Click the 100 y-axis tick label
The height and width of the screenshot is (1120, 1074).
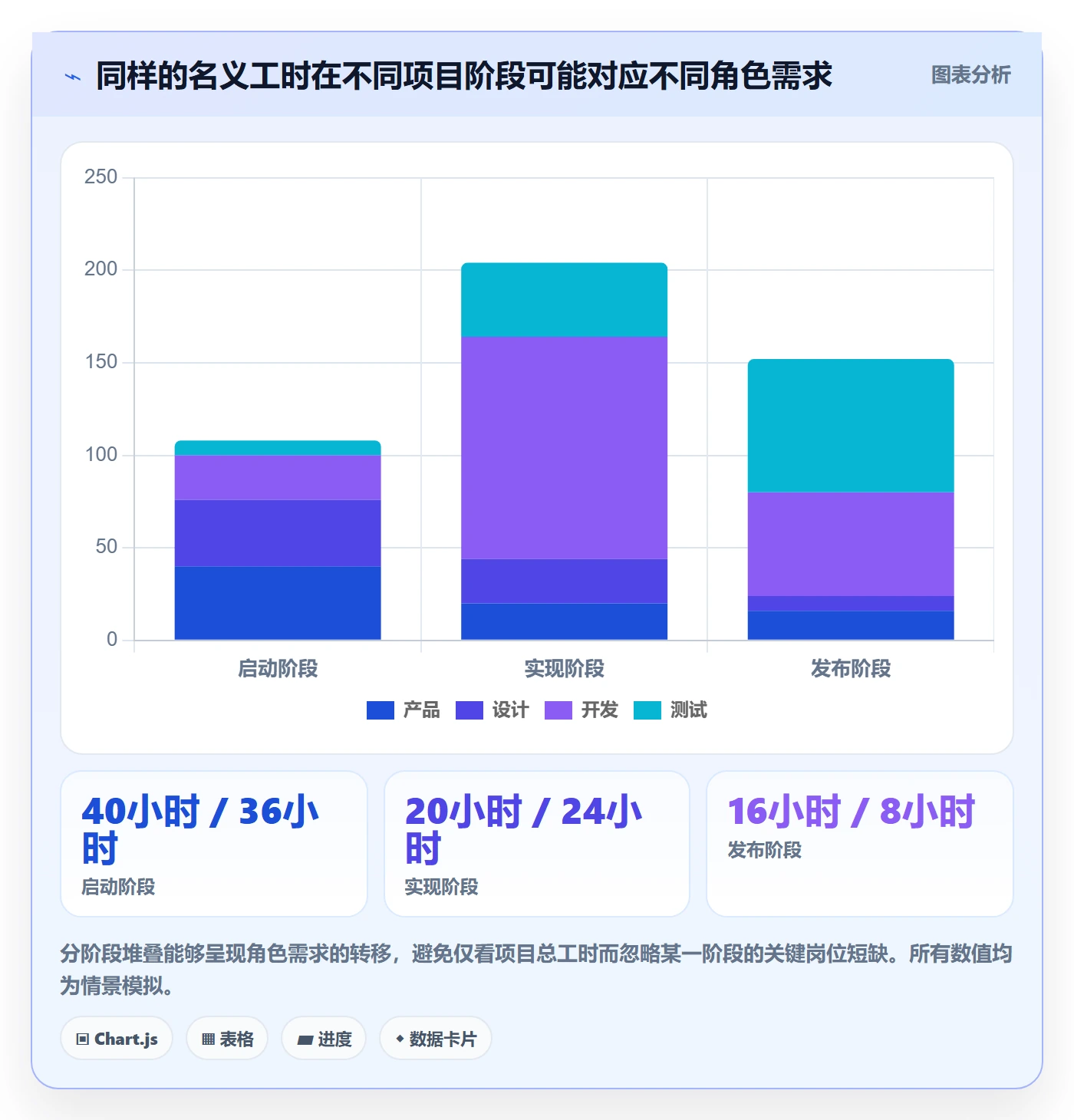(x=101, y=455)
